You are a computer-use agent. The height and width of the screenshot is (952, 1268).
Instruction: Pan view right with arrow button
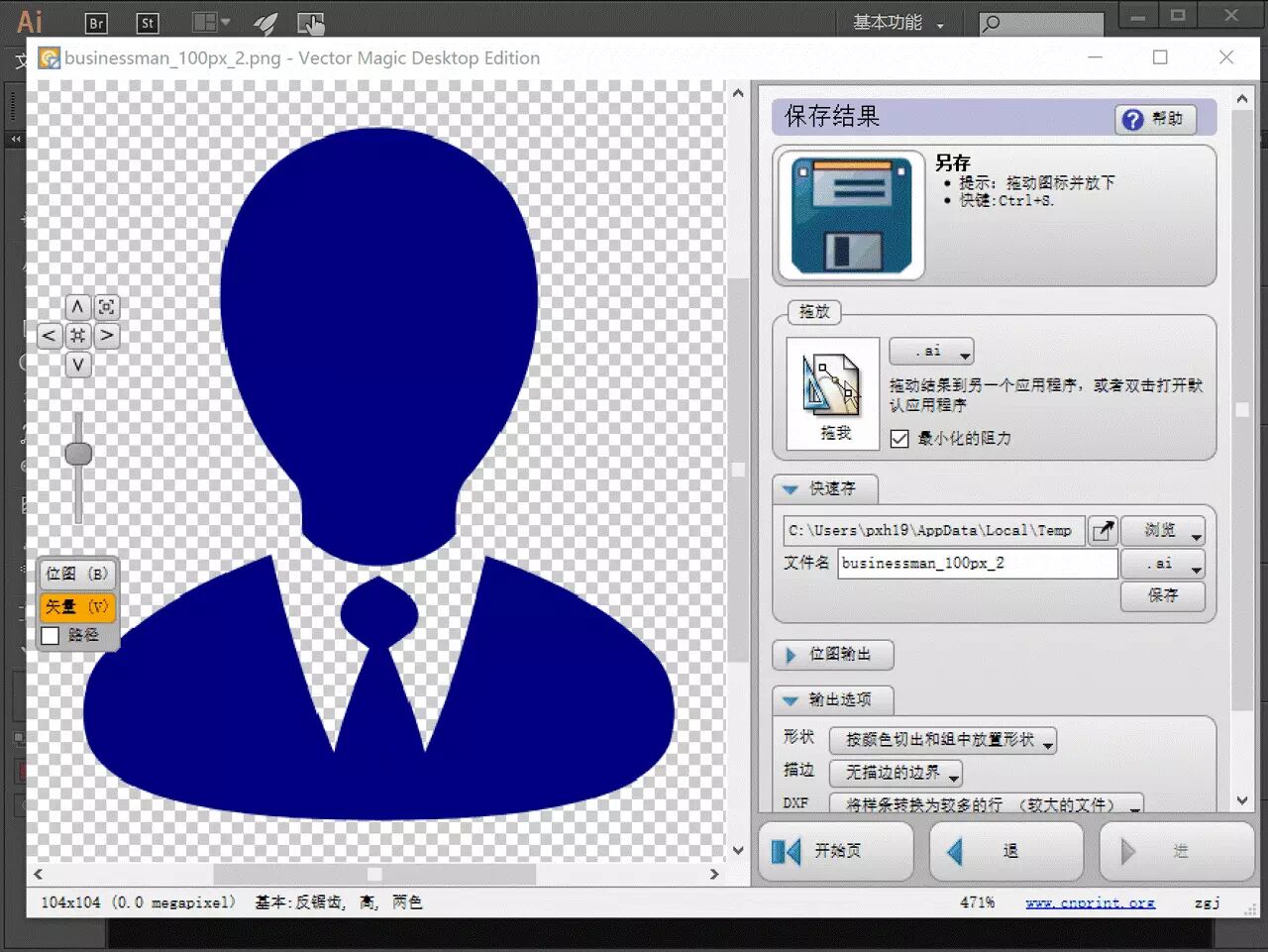pyautogui.click(x=106, y=336)
